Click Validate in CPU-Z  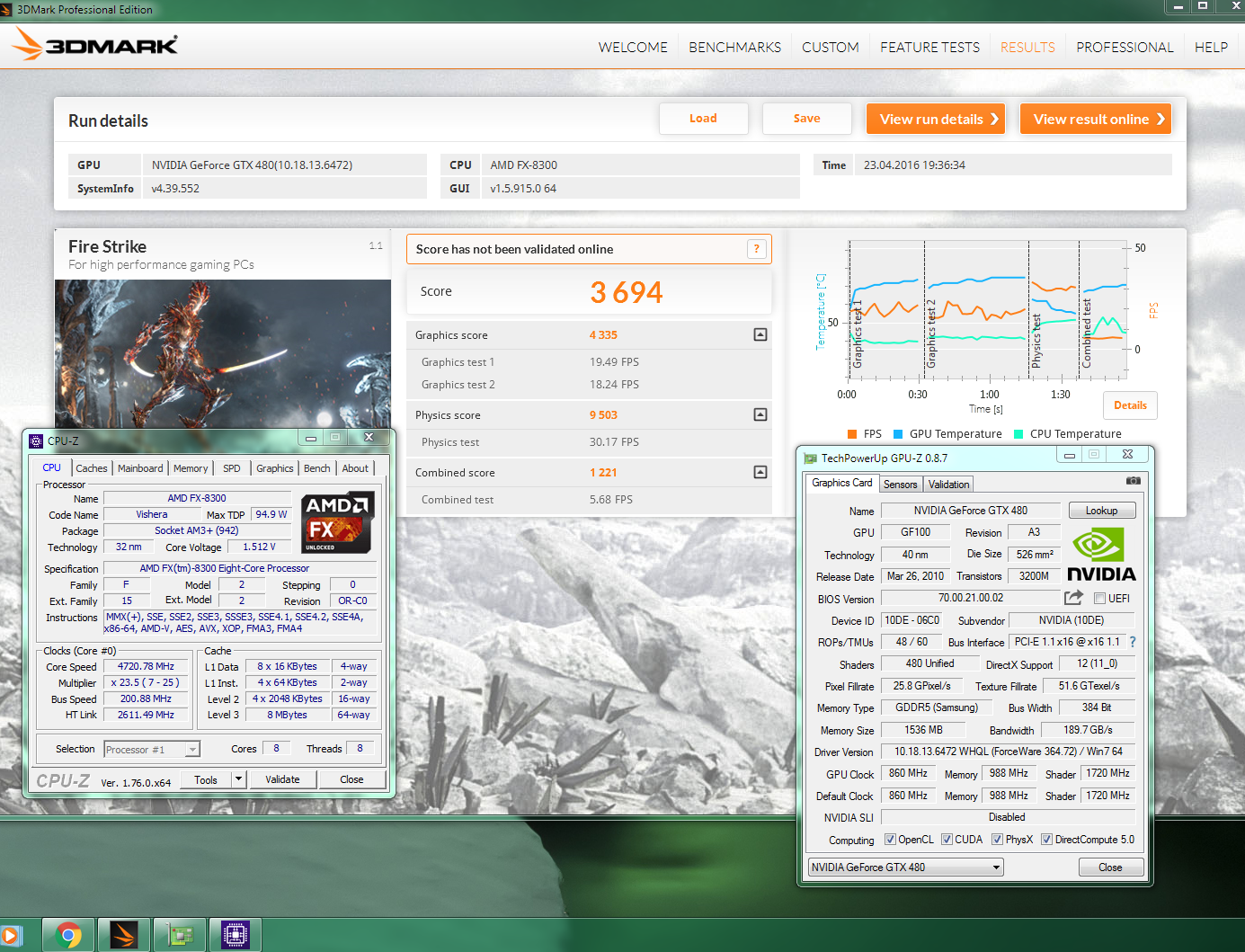point(283,779)
